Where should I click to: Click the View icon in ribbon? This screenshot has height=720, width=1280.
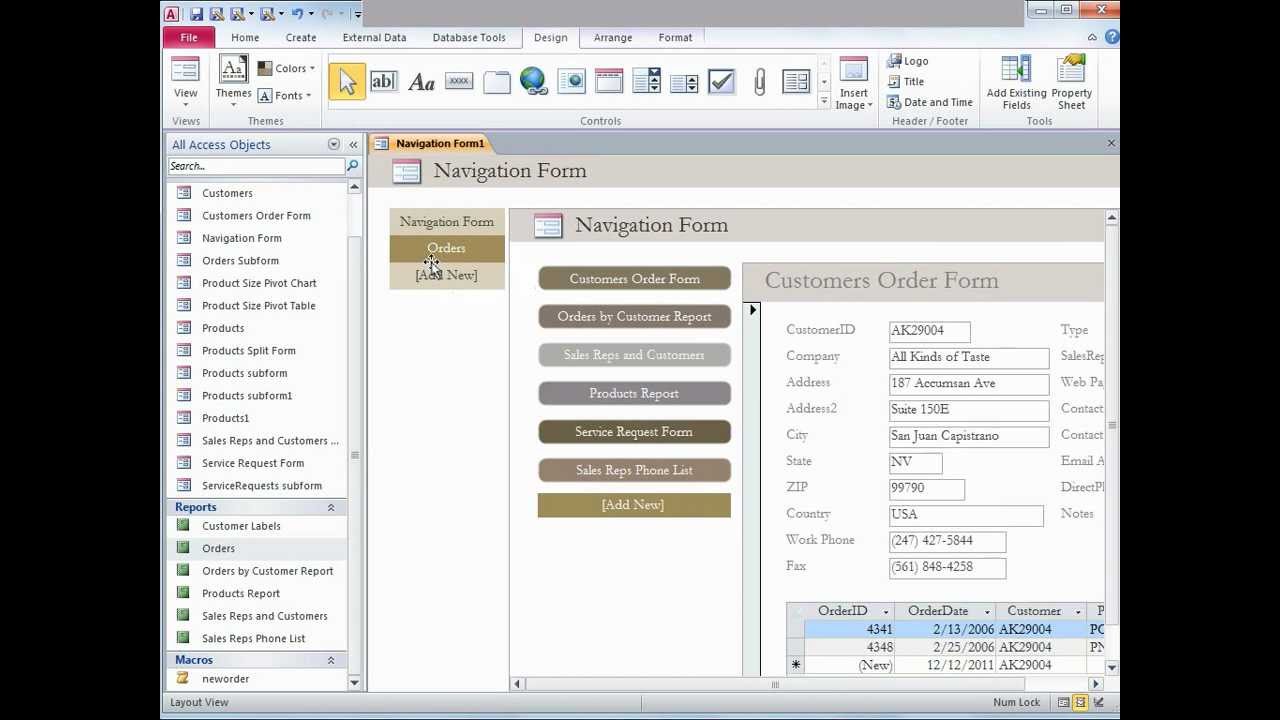click(x=185, y=80)
